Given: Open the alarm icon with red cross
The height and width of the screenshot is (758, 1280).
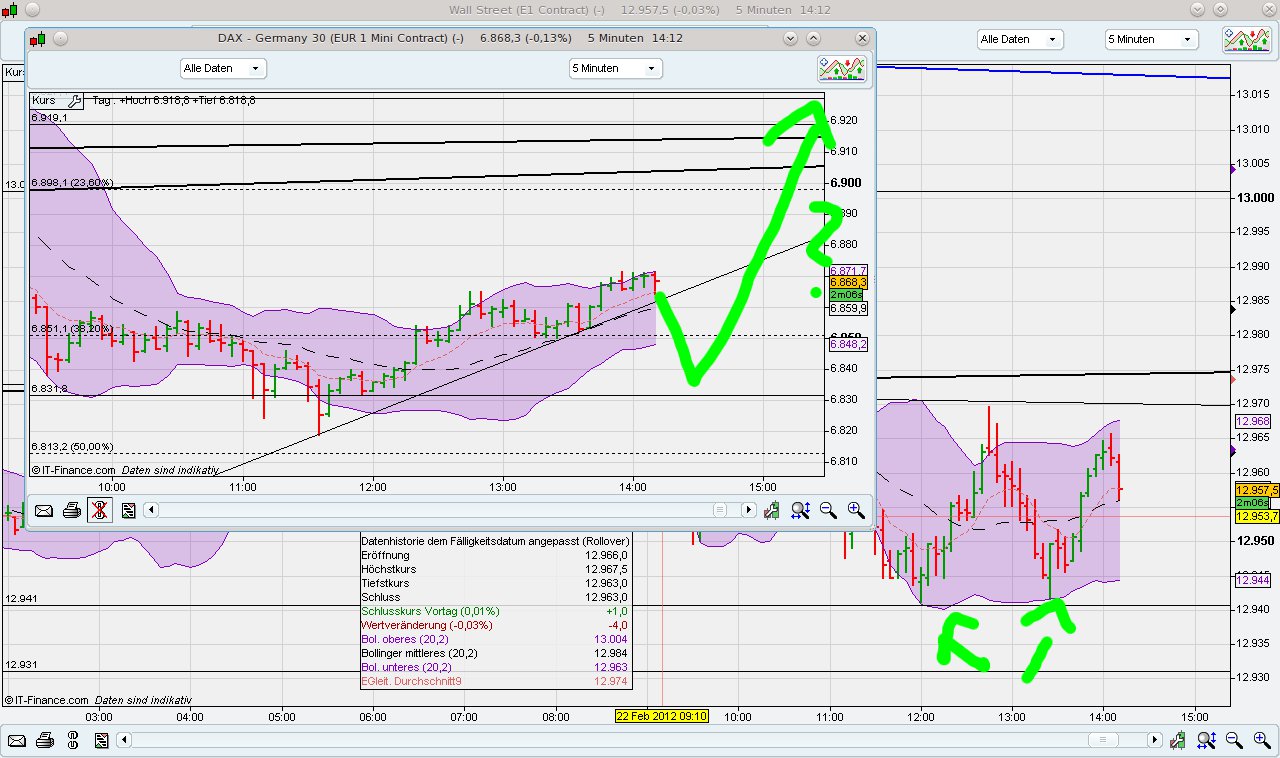Looking at the screenshot, I should point(97,510).
